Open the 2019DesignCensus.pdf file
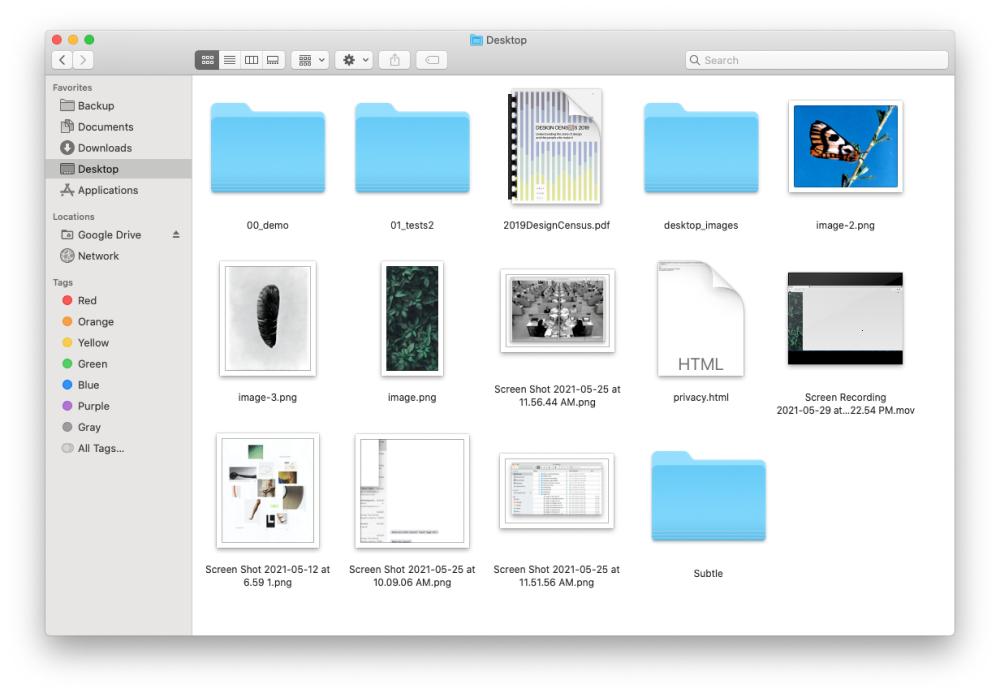This screenshot has width=1000, height=696. point(556,146)
